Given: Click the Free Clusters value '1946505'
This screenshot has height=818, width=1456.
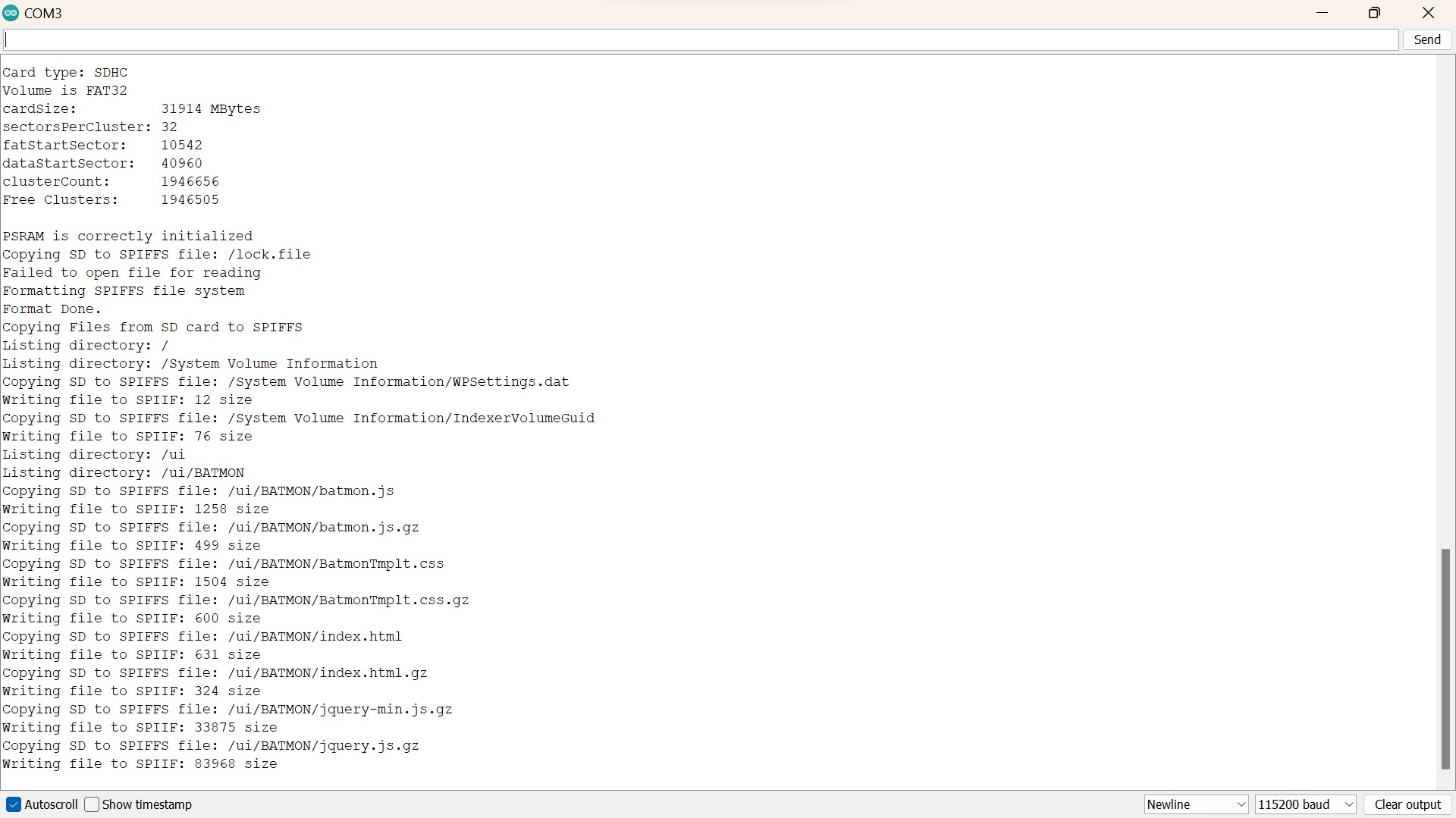Looking at the screenshot, I should click(190, 200).
